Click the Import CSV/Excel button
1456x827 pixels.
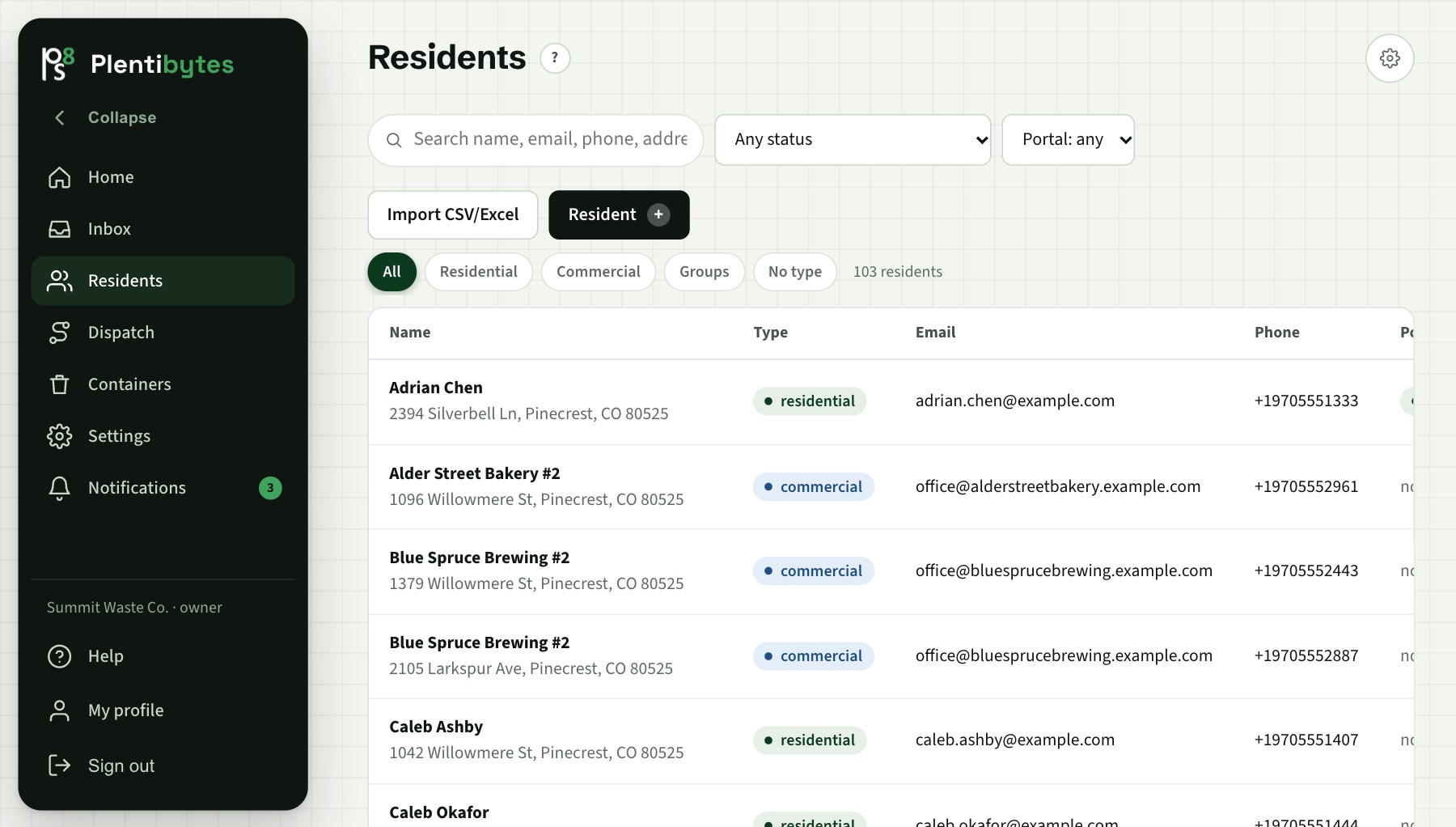(453, 214)
